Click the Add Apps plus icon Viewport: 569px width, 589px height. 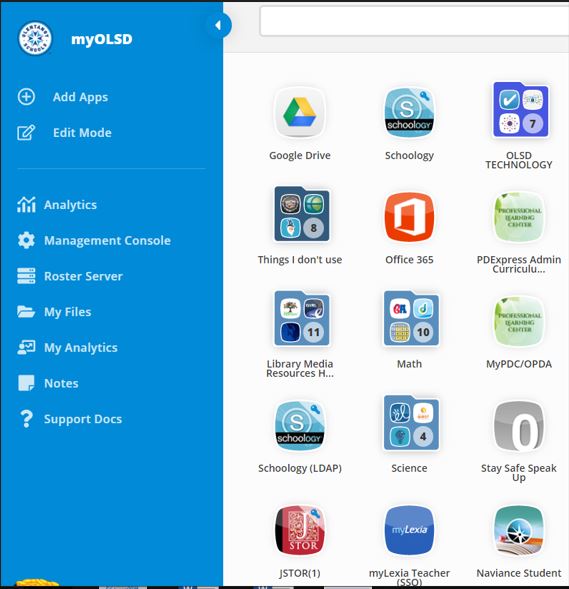[x=26, y=97]
